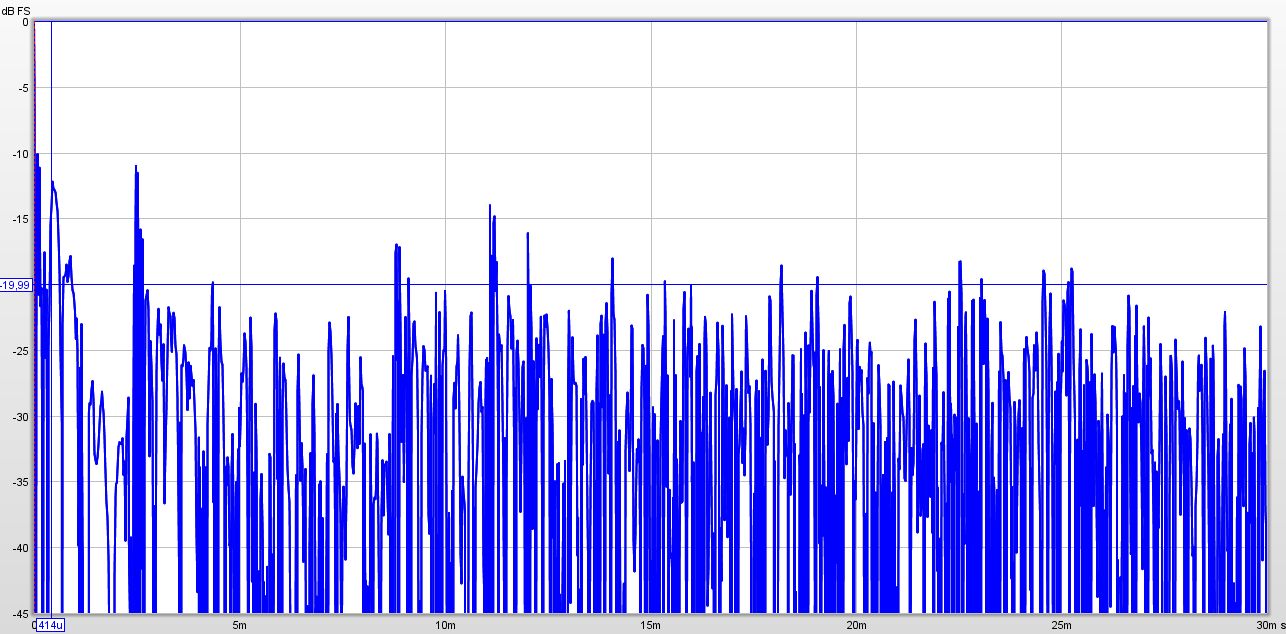This screenshot has height=634, width=1286.
Task: Click the -15 label on the vertical axis
Action: tap(23, 220)
